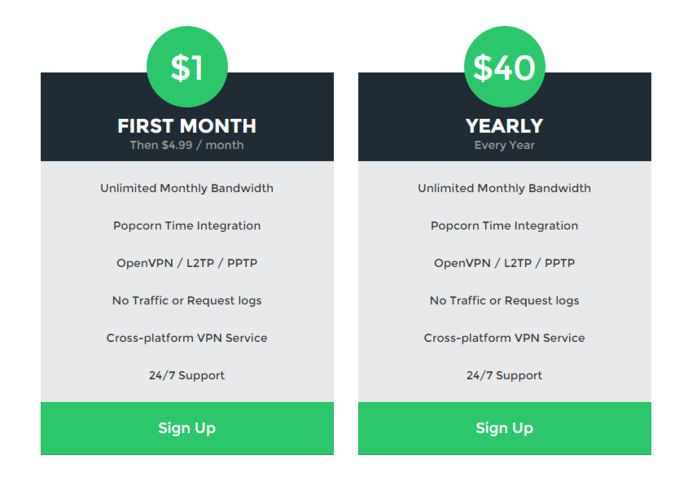688x477 pixels.
Task: Click Cross-platform VPN Service in Yearly plan
Action: (505, 338)
